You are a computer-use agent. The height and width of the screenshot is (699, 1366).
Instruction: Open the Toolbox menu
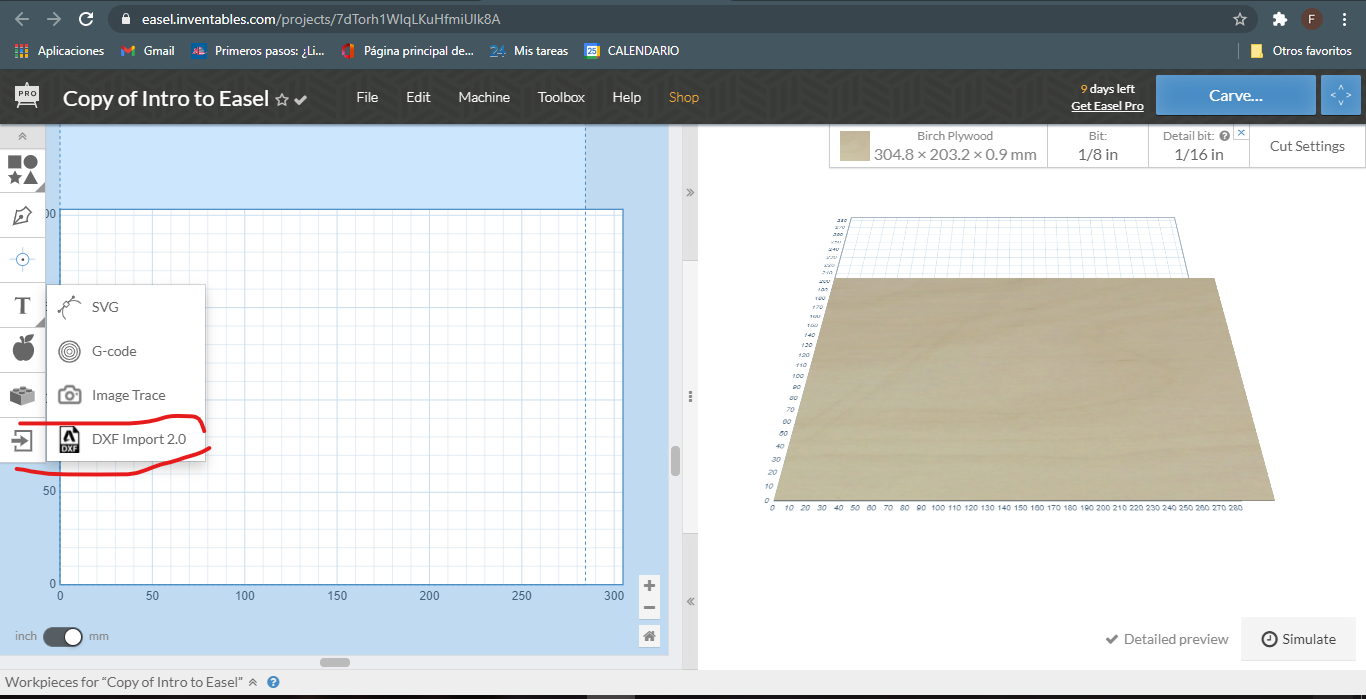click(561, 97)
